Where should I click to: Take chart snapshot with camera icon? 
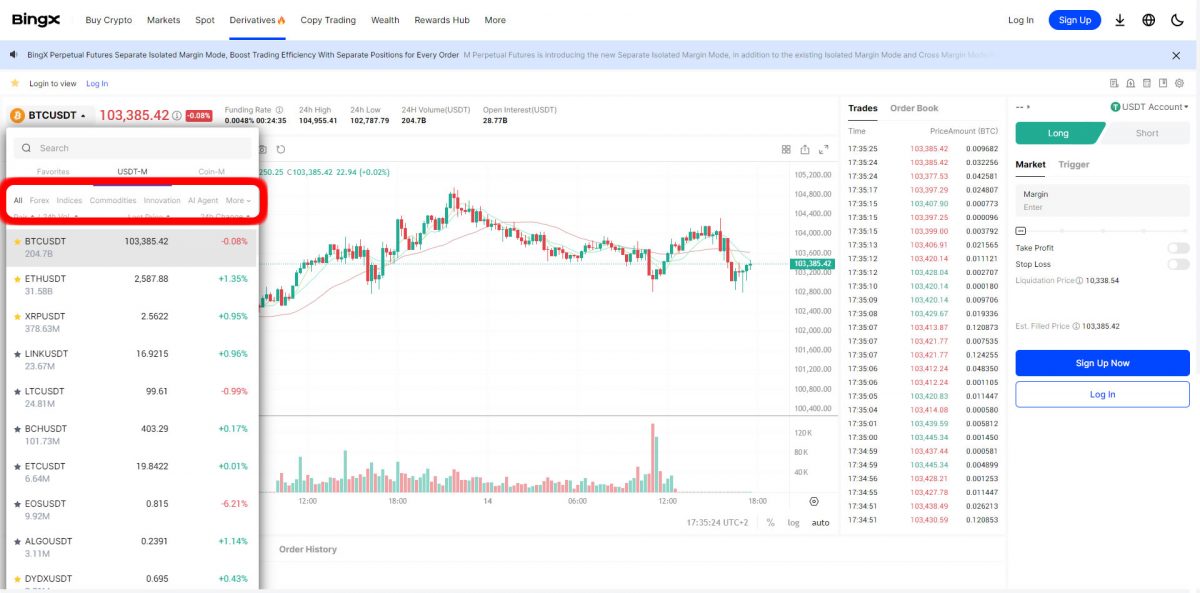[x=263, y=149]
